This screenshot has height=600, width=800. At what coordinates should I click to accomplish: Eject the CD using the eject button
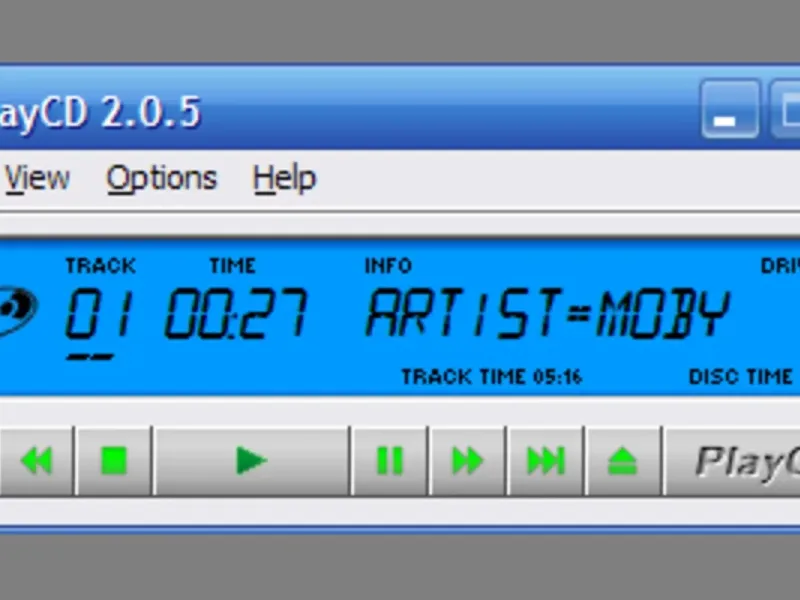pyautogui.click(x=623, y=461)
